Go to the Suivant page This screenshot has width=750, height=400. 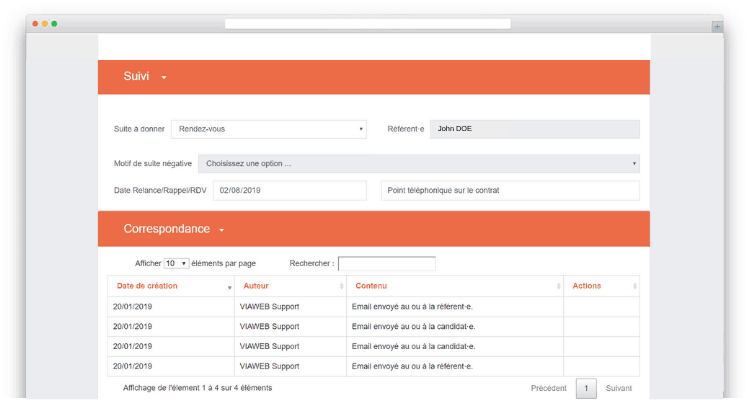click(618, 389)
